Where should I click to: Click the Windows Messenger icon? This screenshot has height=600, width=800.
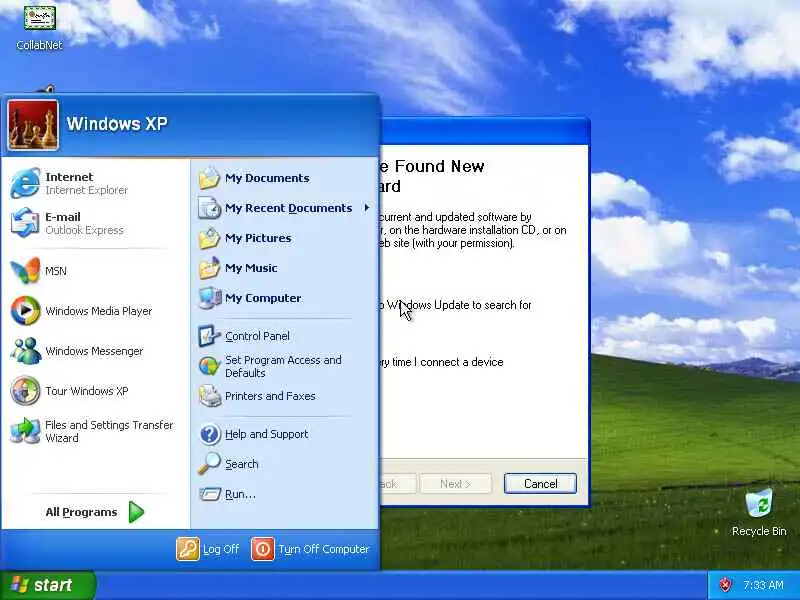pyautogui.click(x=25, y=351)
